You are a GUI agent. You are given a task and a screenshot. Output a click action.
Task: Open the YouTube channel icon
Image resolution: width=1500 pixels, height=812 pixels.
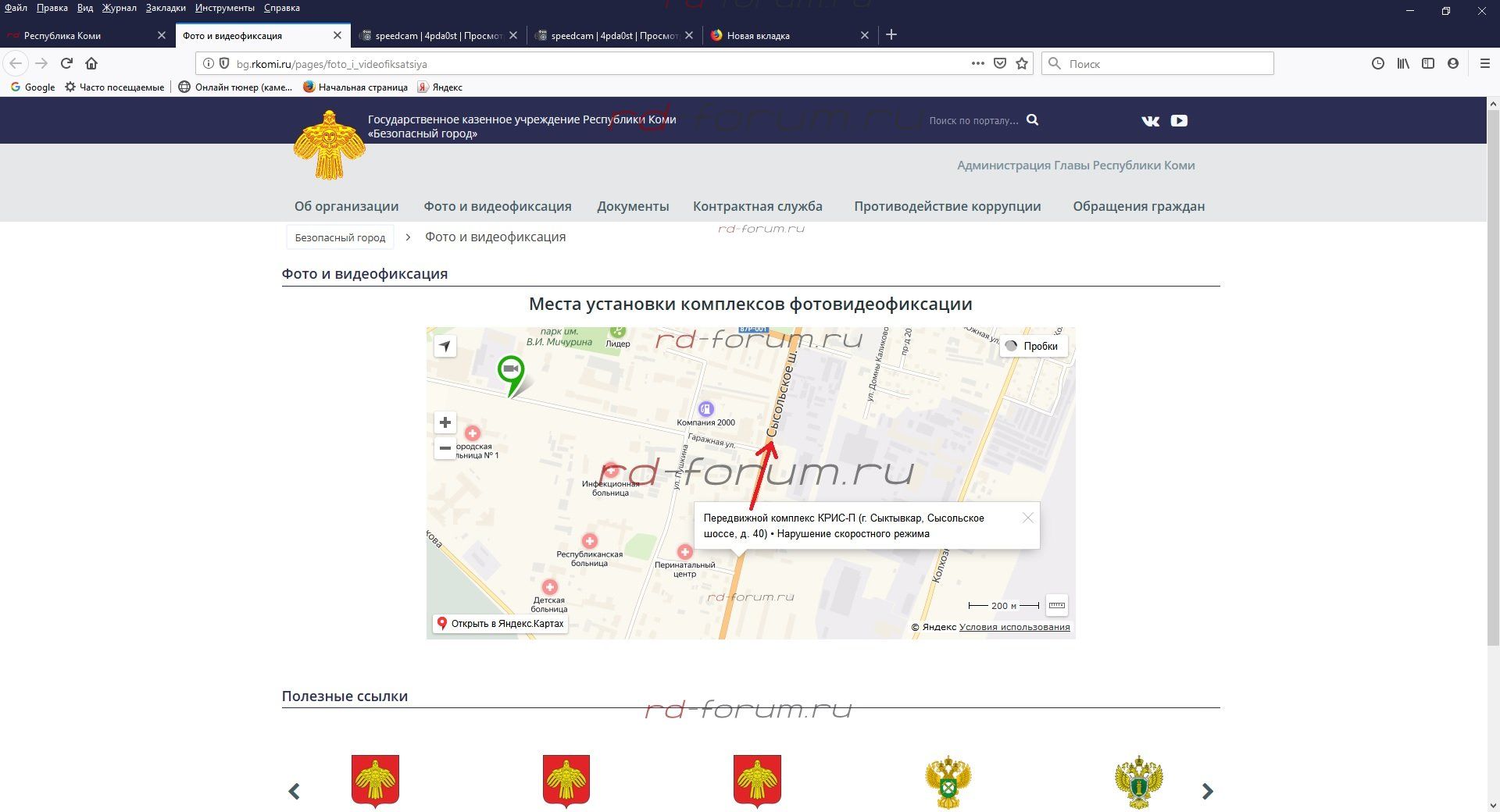tap(1179, 120)
